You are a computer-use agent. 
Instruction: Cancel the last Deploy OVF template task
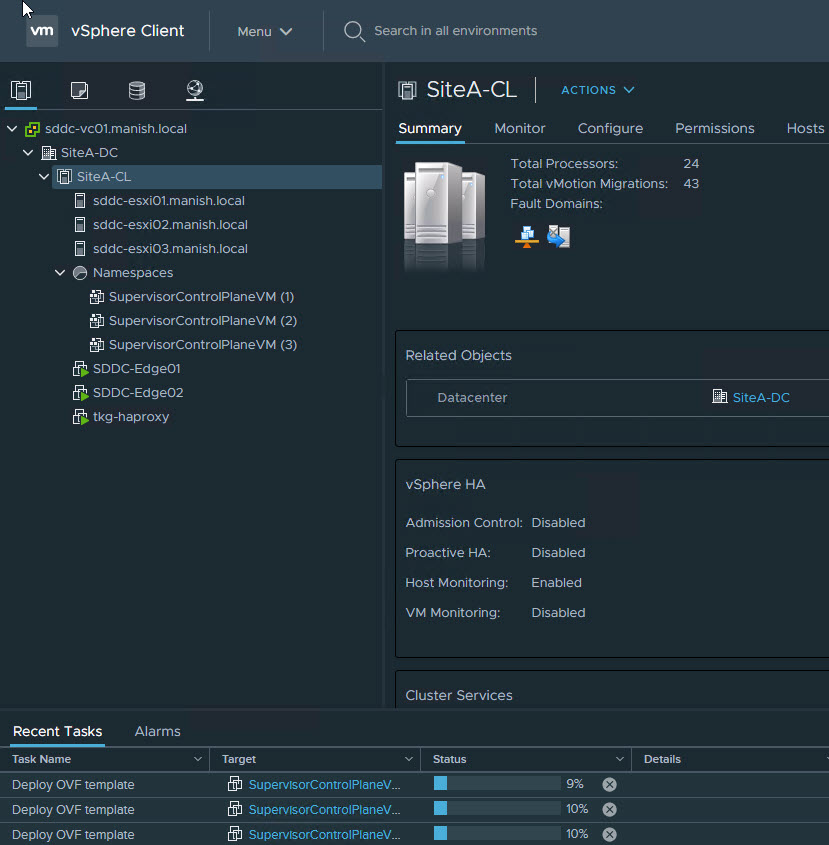tap(609, 834)
